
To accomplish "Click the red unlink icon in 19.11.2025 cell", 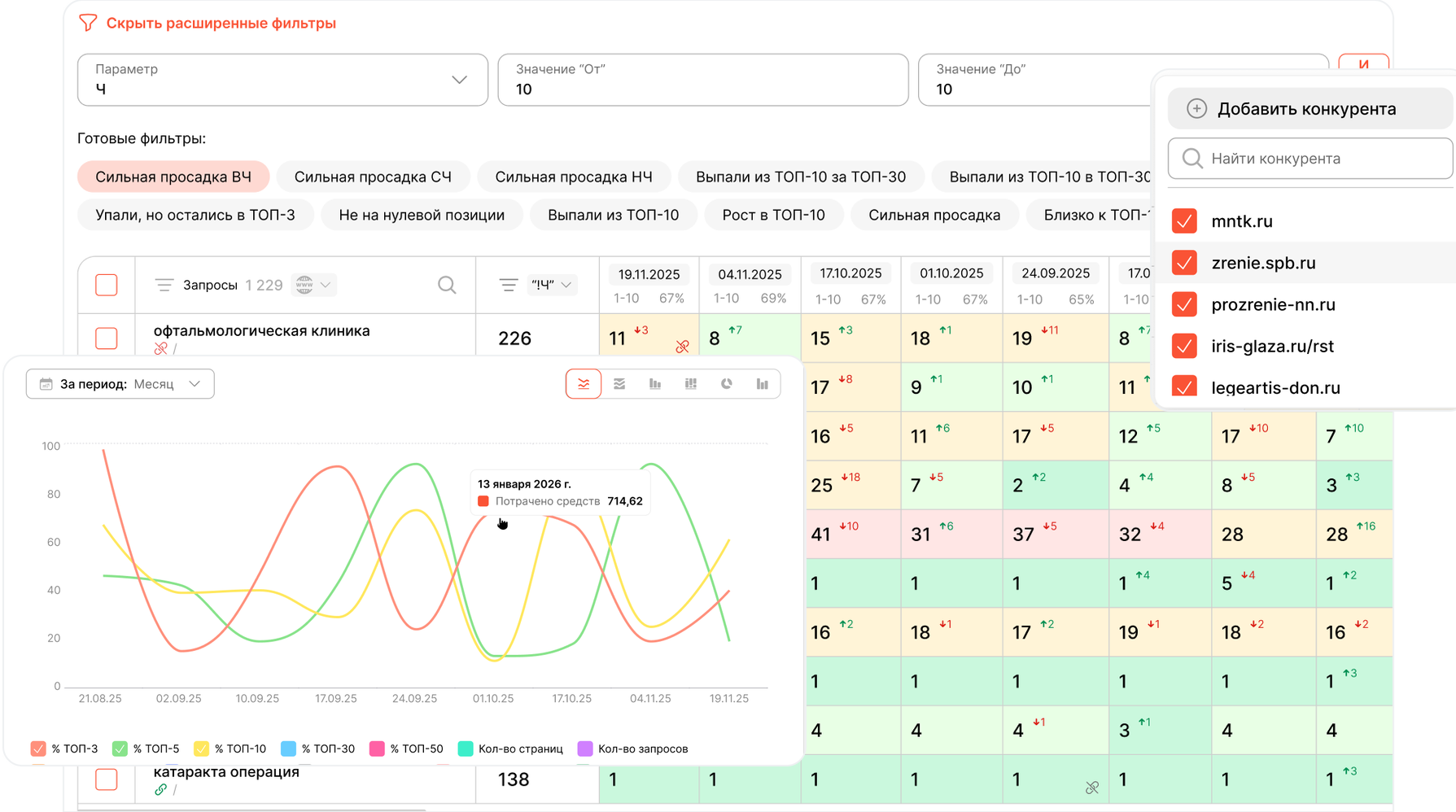I will [x=682, y=347].
